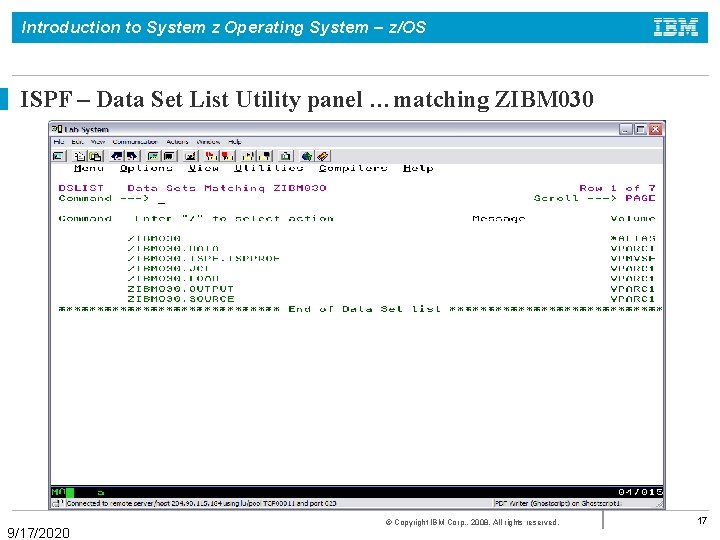Click the Copy toolbar icon

coord(80,156)
